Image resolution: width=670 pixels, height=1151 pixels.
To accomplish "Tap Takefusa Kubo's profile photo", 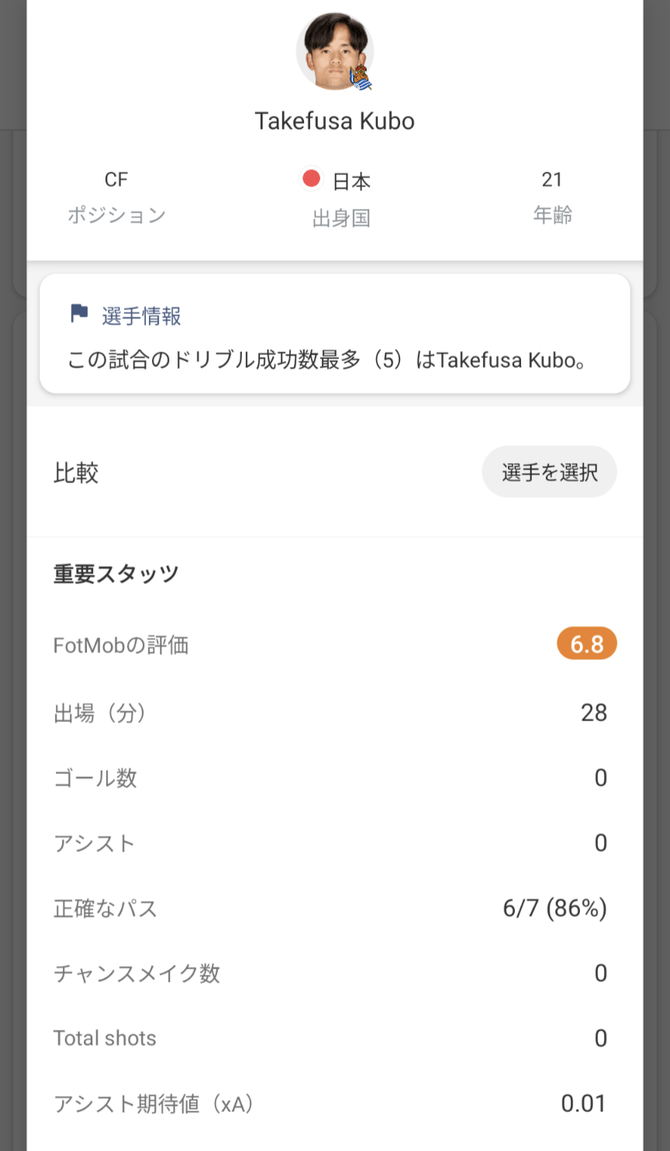I will coord(333,50).
